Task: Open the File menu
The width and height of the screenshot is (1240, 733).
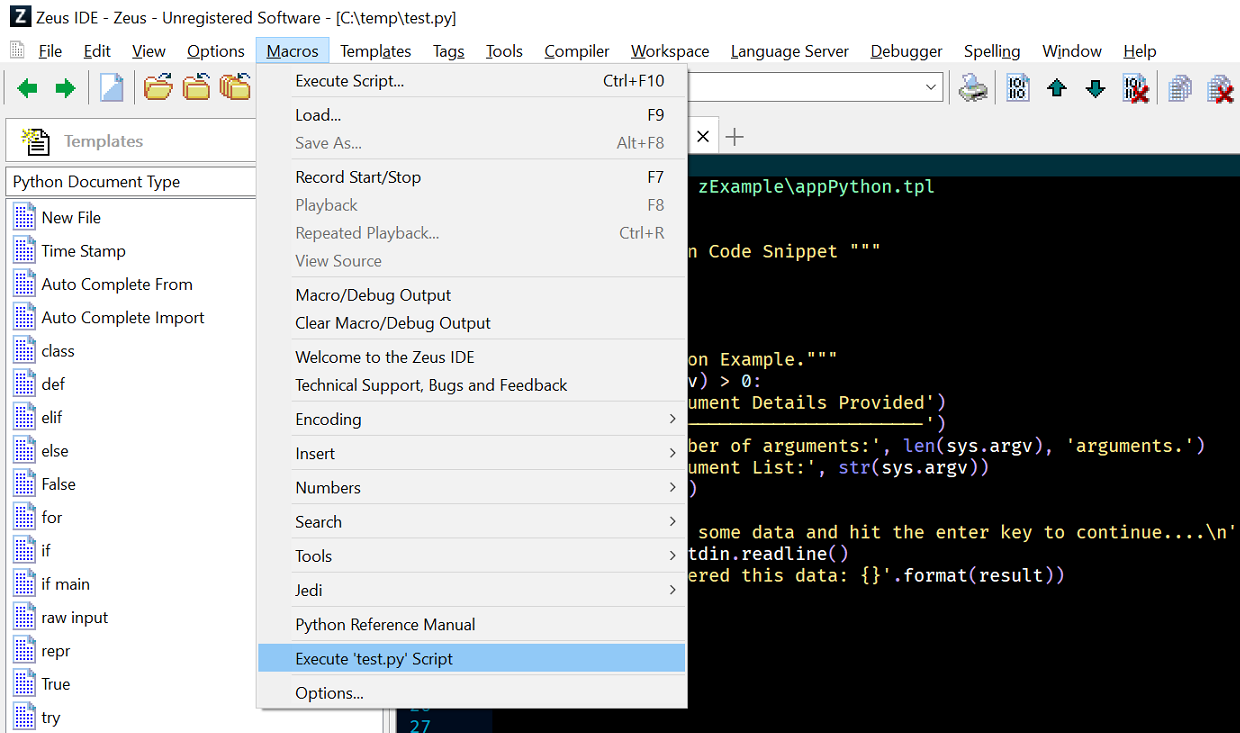Action: point(50,51)
